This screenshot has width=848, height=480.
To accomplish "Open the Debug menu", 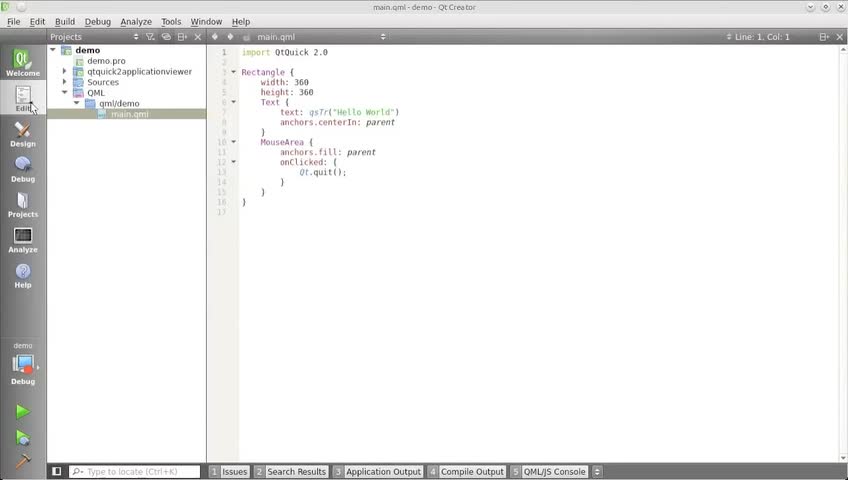I will (98, 22).
